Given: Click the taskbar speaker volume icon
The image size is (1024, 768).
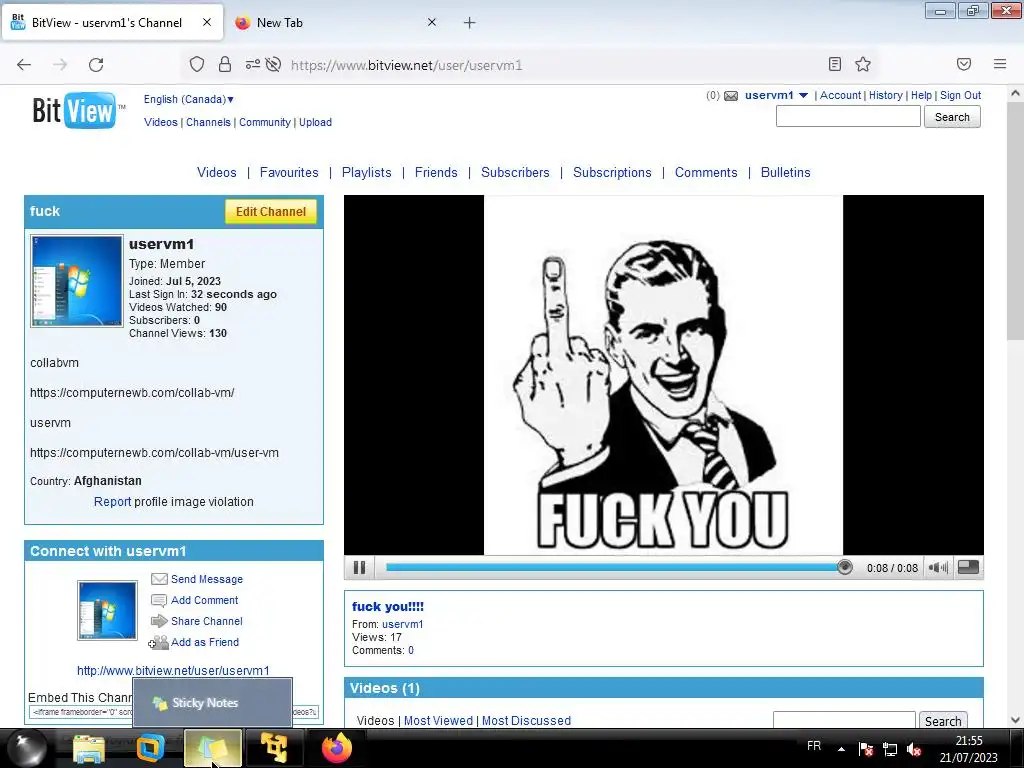Looking at the screenshot, I should click(914, 750).
